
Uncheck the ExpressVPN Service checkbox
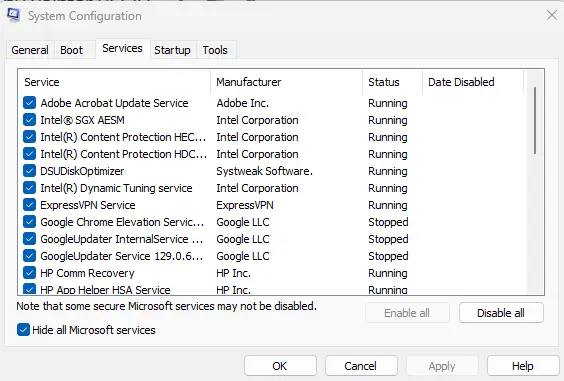click(x=29, y=205)
